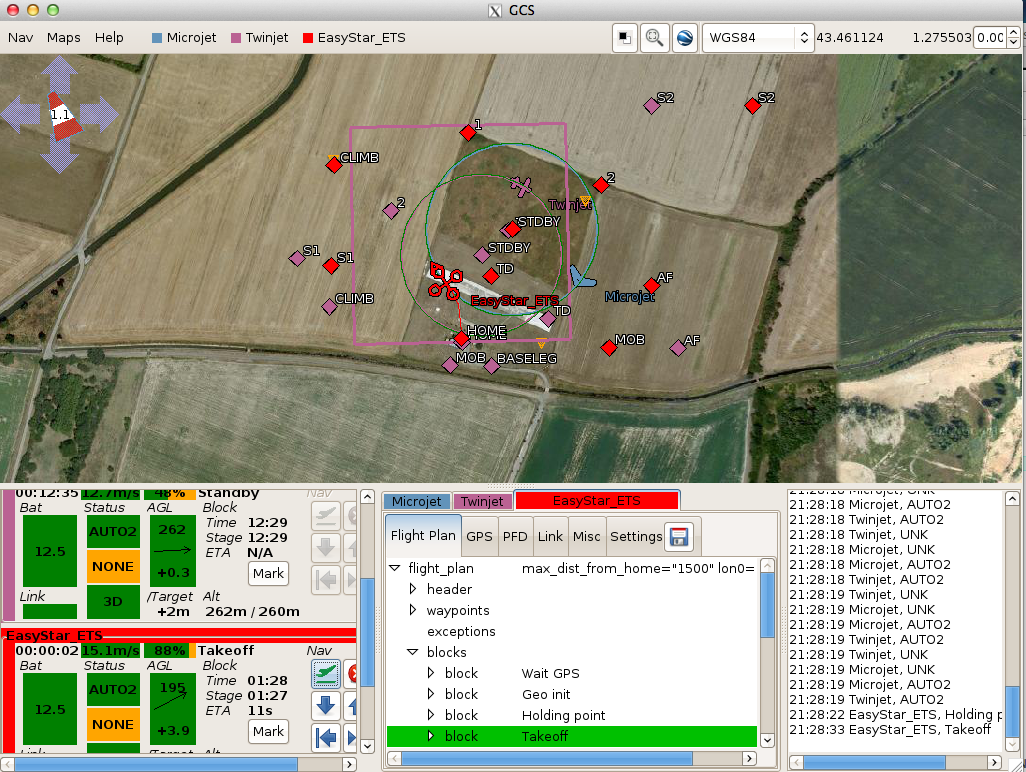Collapse the flight_plan tree node
This screenshot has height=772, width=1026.
coord(395,568)
